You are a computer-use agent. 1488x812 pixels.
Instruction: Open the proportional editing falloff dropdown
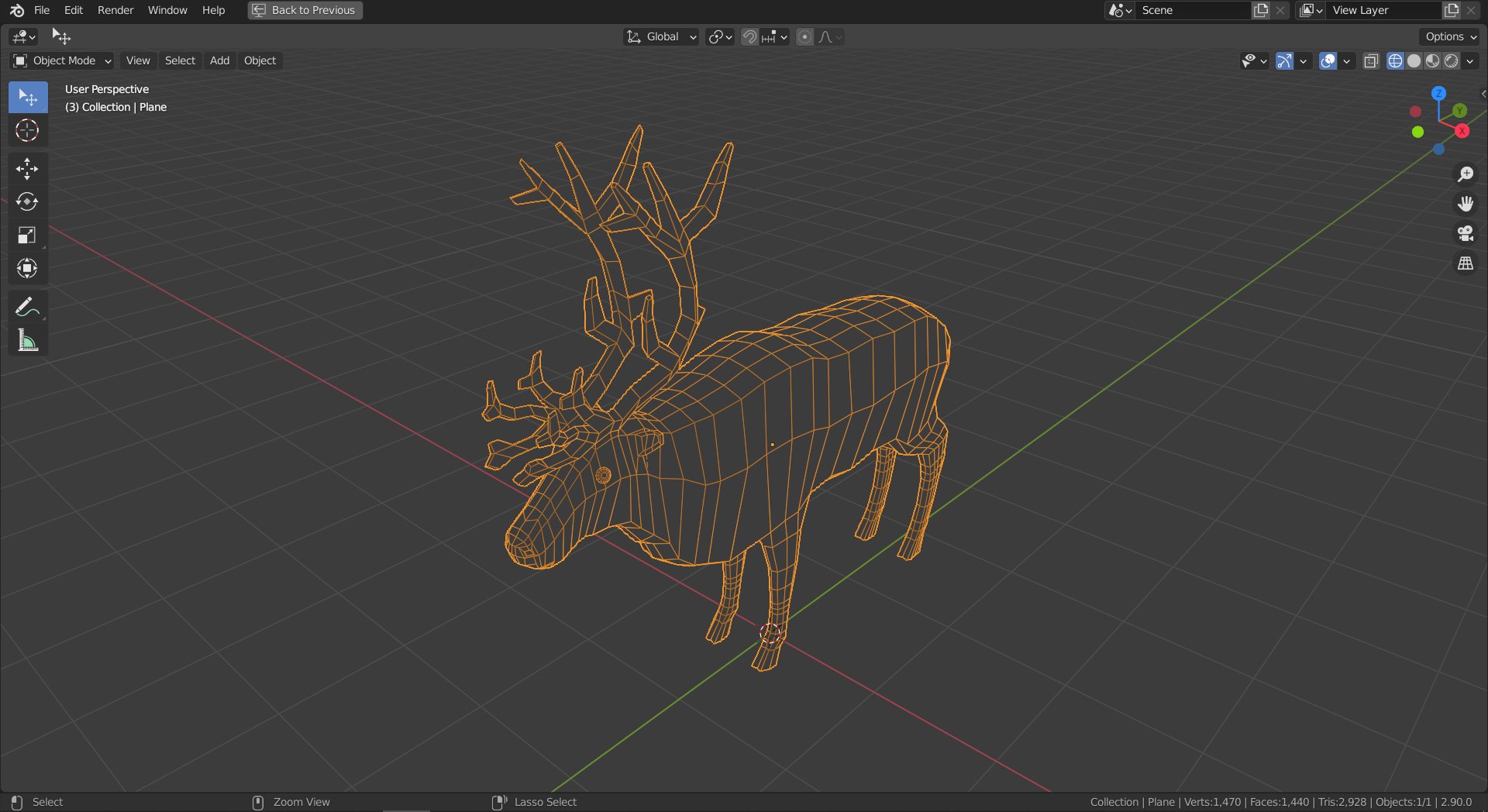[830, 36]
